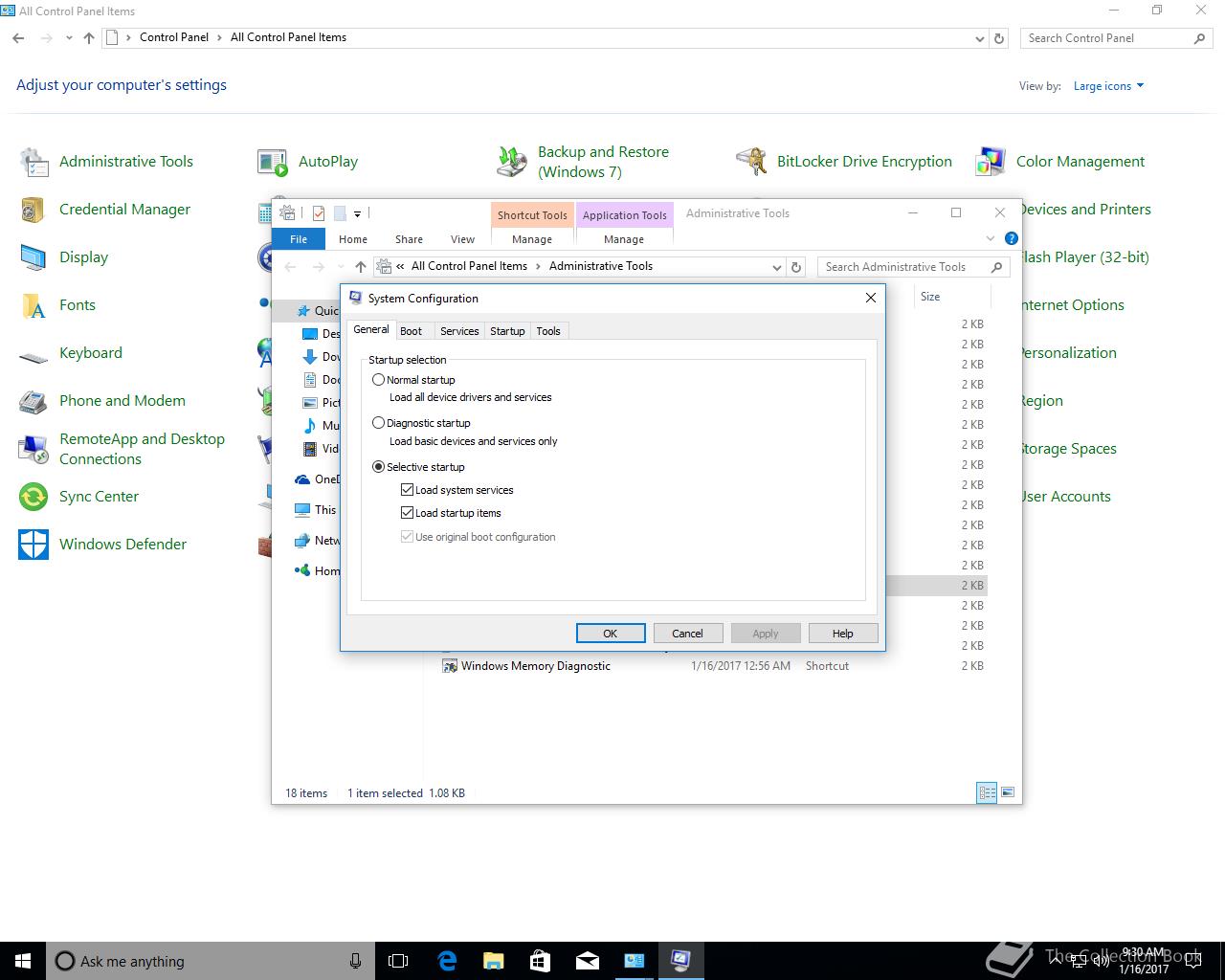Open Internet Options in Control Panel
This screenshot has width=1225, height=980.
click(1072, 305)
